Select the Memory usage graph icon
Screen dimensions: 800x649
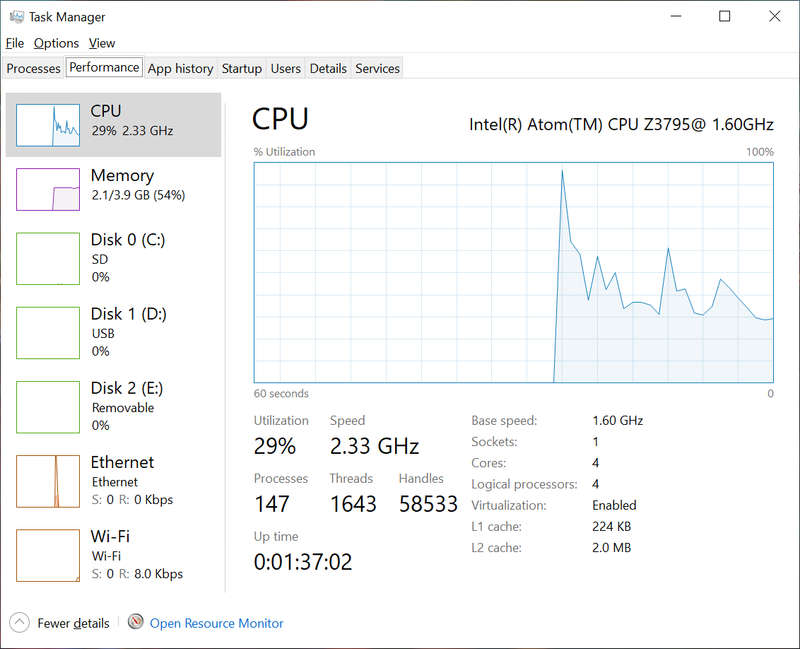pos(48,189)
